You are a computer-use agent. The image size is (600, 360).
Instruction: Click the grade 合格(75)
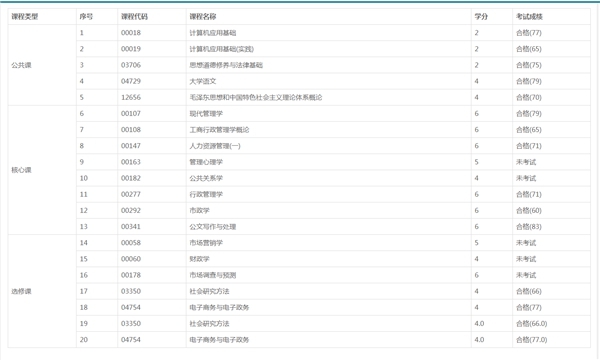click(x=529, y=65)
